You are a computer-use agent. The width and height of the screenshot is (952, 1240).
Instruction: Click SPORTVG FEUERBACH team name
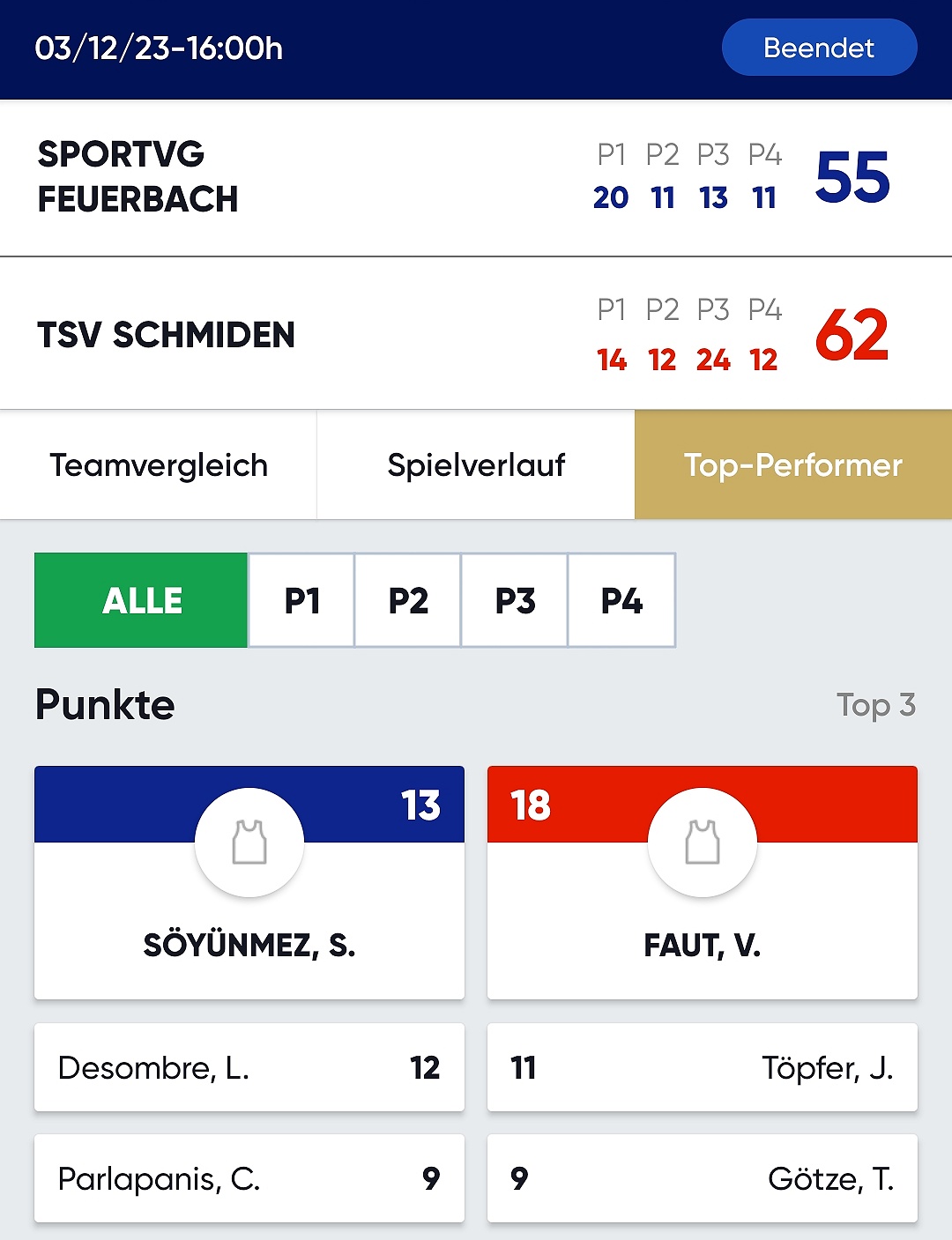(x=138, y=176)
